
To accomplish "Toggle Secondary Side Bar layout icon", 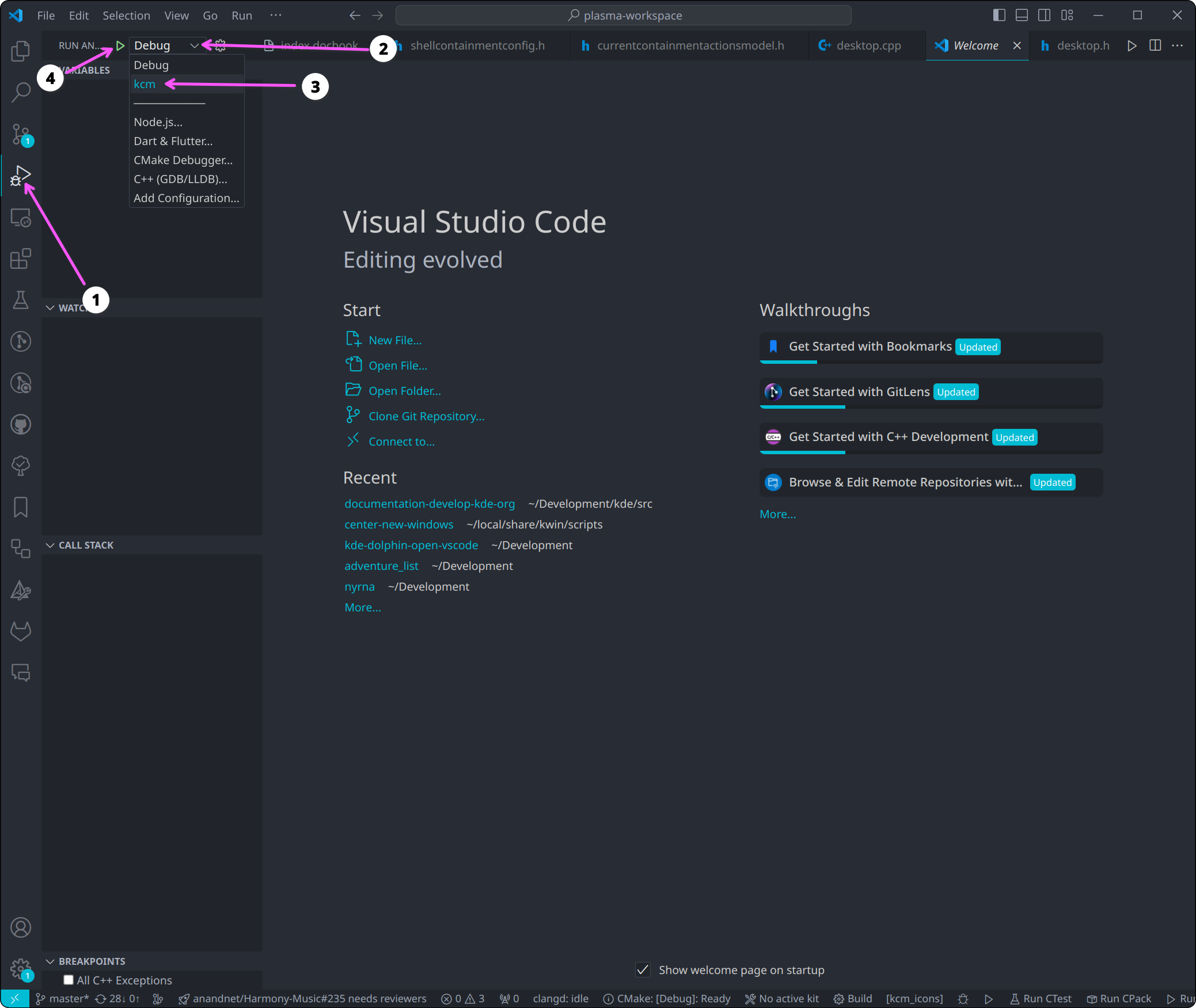I will point(1044,16).
